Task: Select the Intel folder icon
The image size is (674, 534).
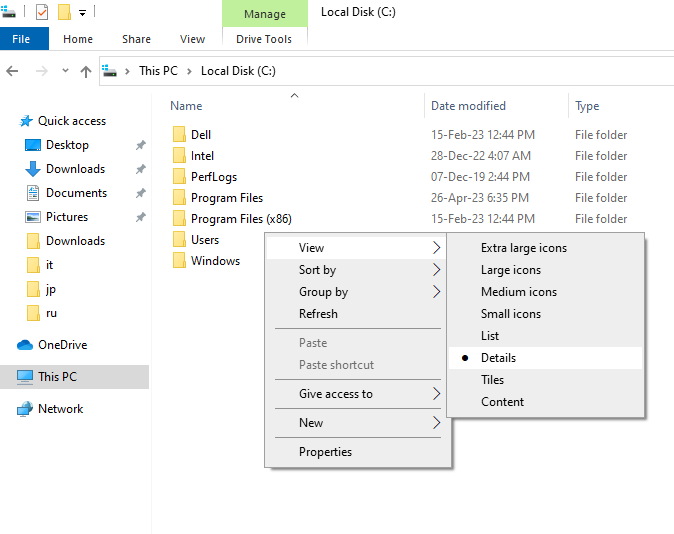Action: 179,156
